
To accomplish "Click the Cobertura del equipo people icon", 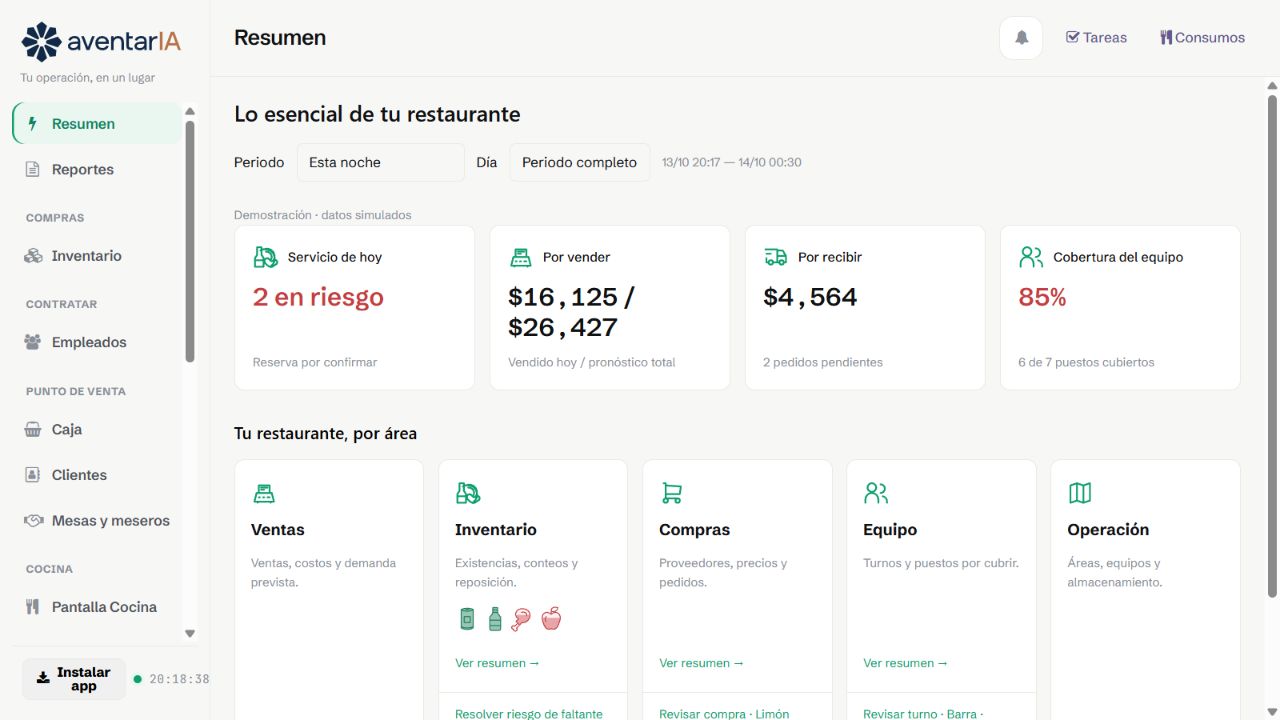I will [x=1031, y=257].
